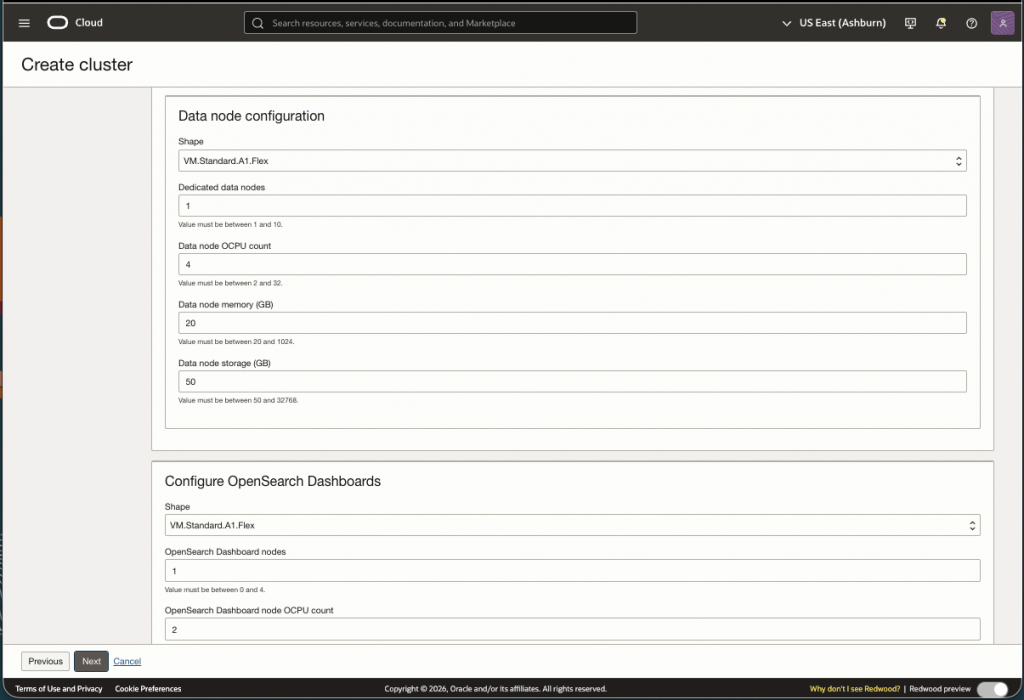Click the Data node OCPU count field
Screen dimensions: 1024x700
coord(572,264)
